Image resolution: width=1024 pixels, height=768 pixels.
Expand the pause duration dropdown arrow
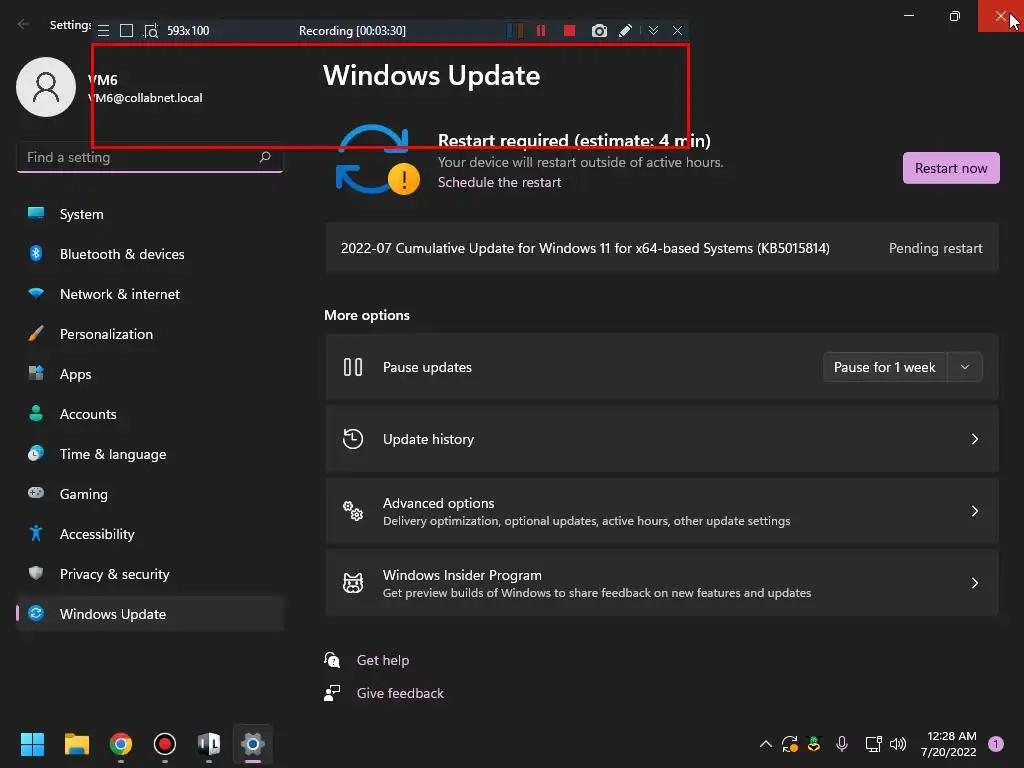coord(965,367)
